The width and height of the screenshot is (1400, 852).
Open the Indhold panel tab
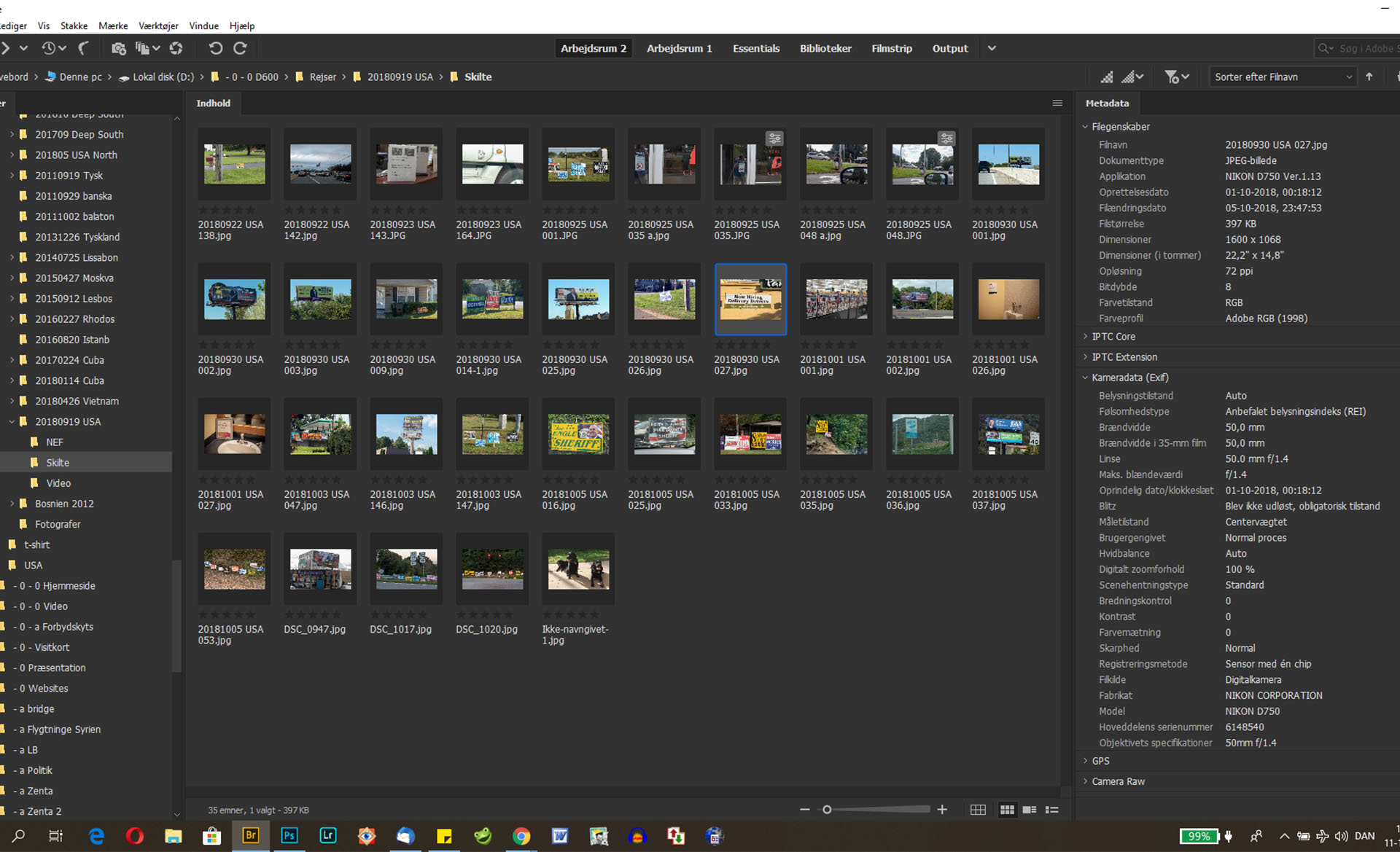point(213,103)
